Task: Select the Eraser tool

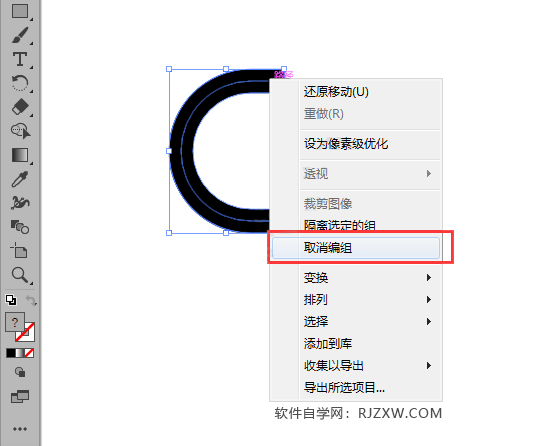Action: (20, 107)
